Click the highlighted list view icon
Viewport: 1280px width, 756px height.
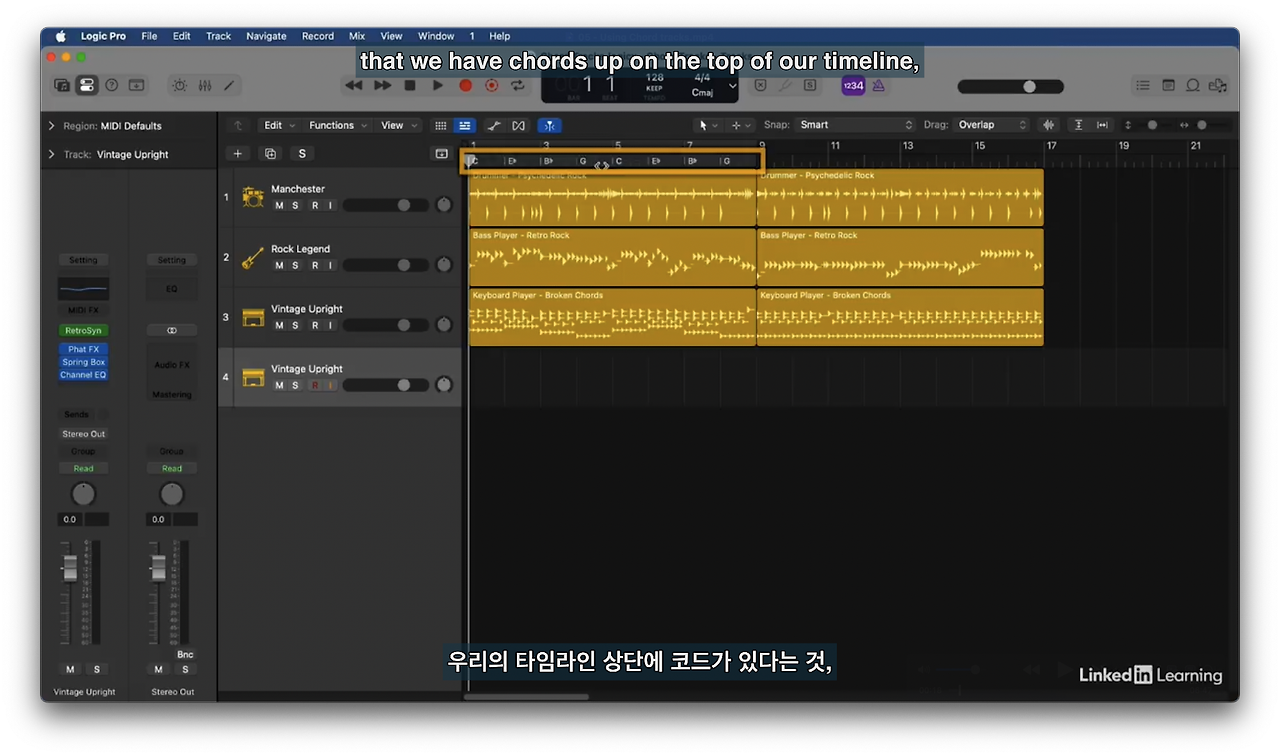click(x=464, y=125)
